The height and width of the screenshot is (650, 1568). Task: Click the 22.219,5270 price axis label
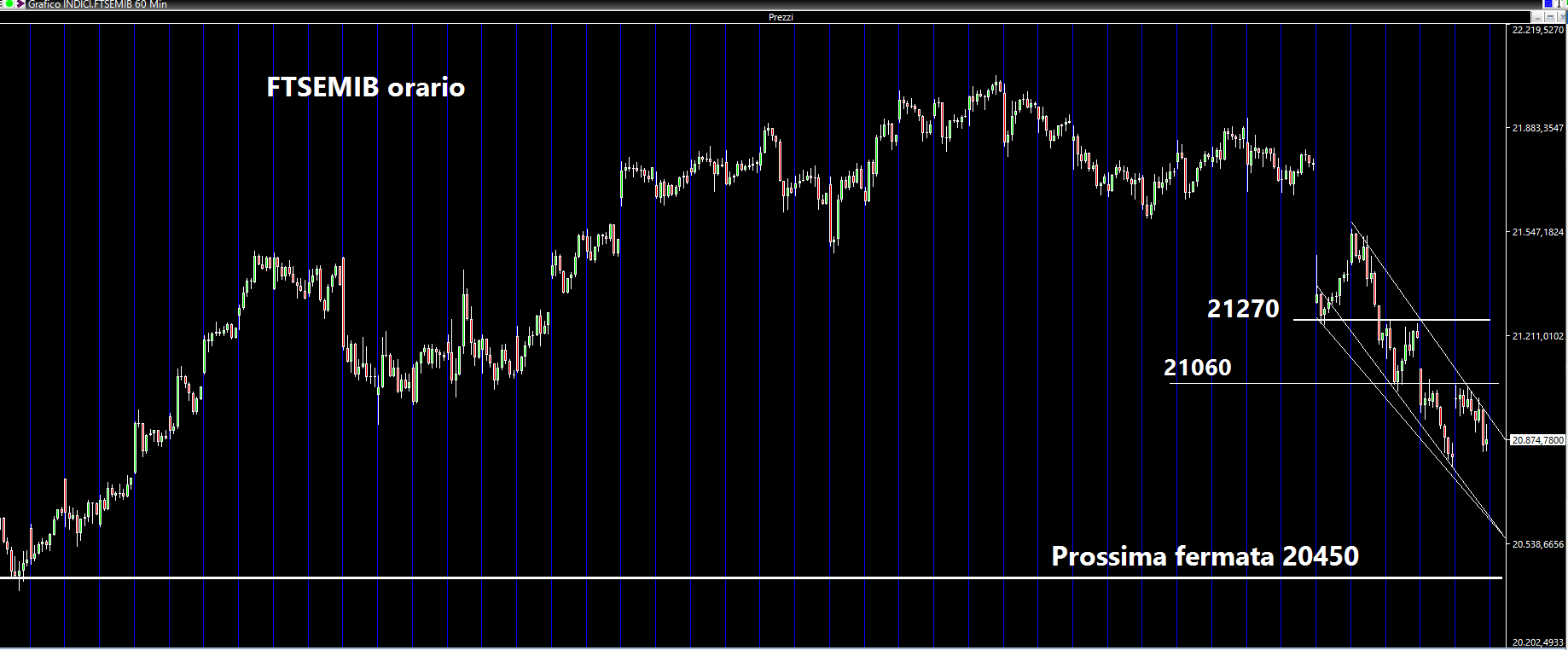(x=1537, y=30)
